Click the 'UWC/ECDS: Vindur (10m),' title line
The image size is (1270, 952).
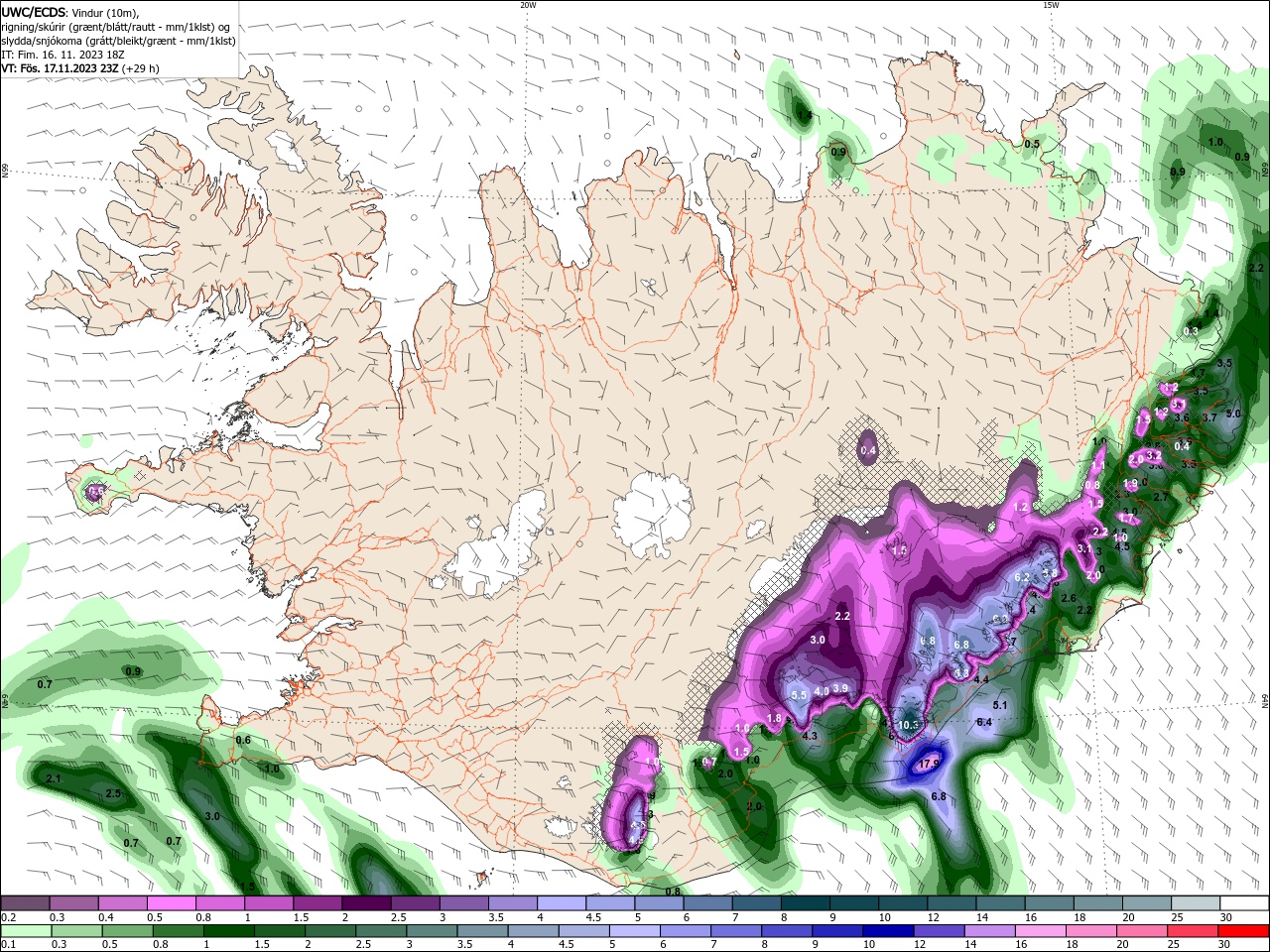coord(69,13)
